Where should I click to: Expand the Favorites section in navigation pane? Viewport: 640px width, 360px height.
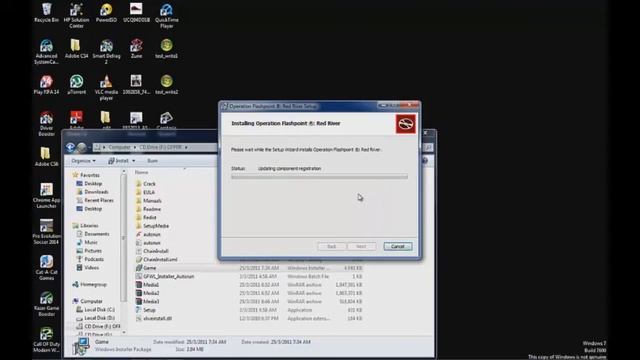(86, 175)
